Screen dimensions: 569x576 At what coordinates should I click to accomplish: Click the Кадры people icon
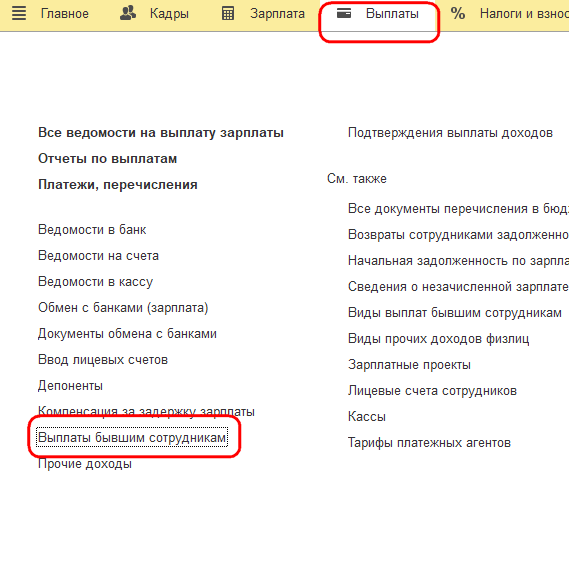[128, 13]
